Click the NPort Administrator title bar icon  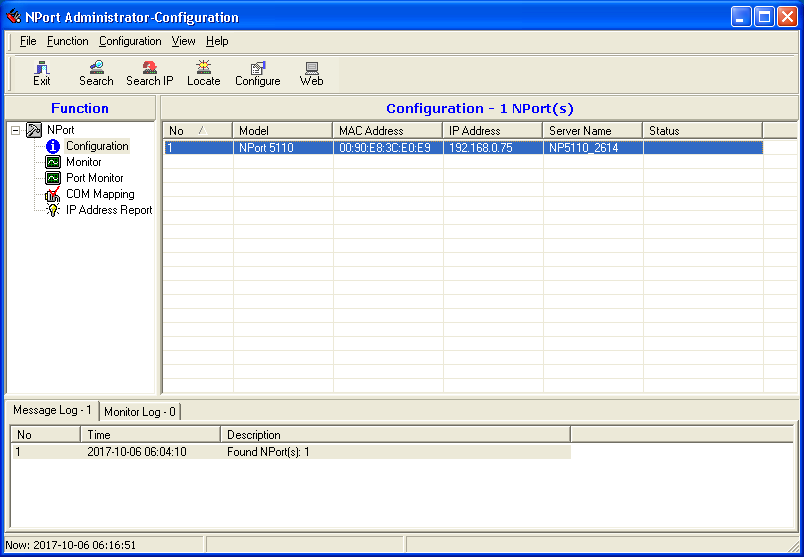pos(13,17)
